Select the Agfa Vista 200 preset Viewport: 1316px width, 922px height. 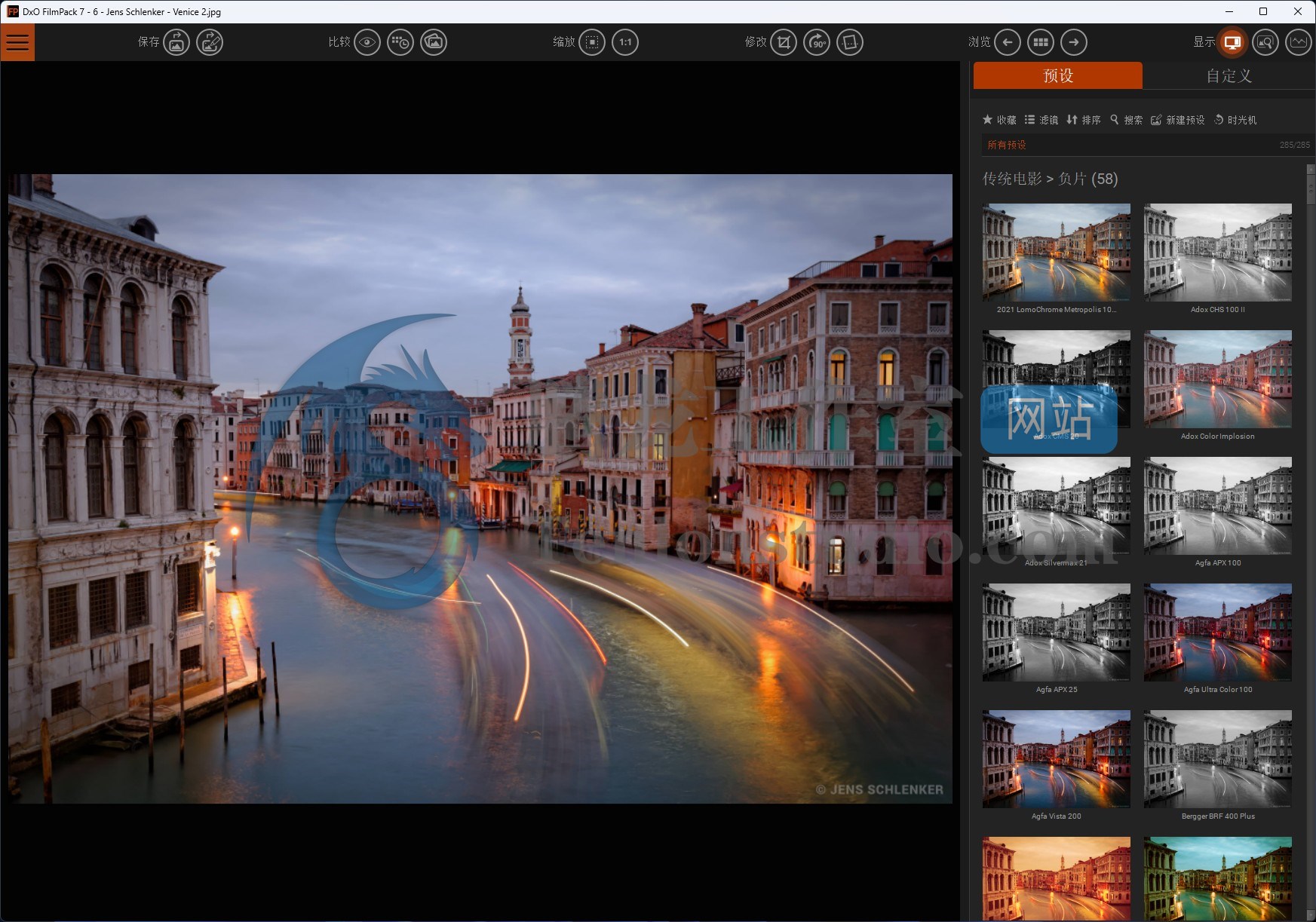[1056, 758]
